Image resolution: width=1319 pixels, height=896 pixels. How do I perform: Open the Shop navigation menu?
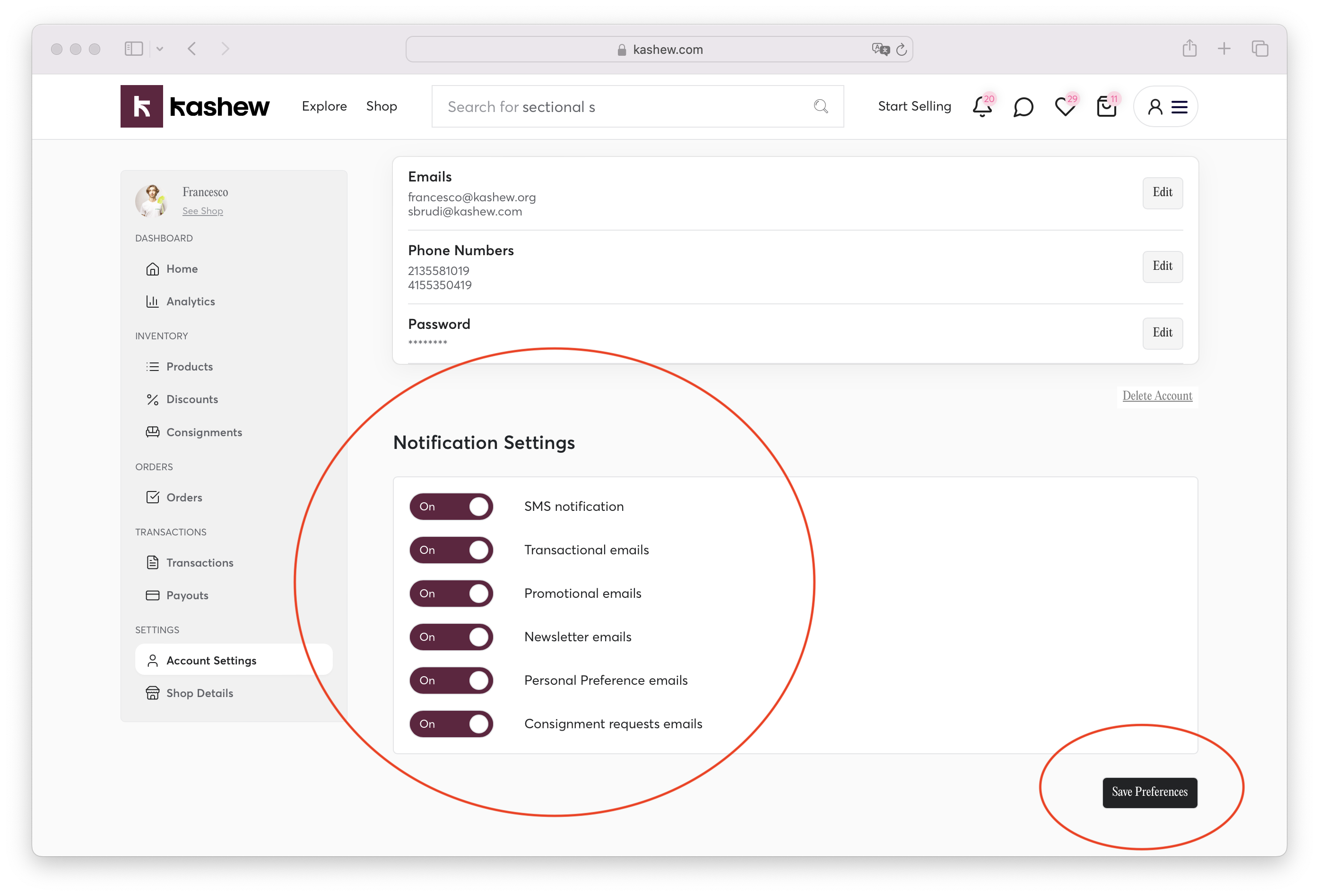click(382, 106)
